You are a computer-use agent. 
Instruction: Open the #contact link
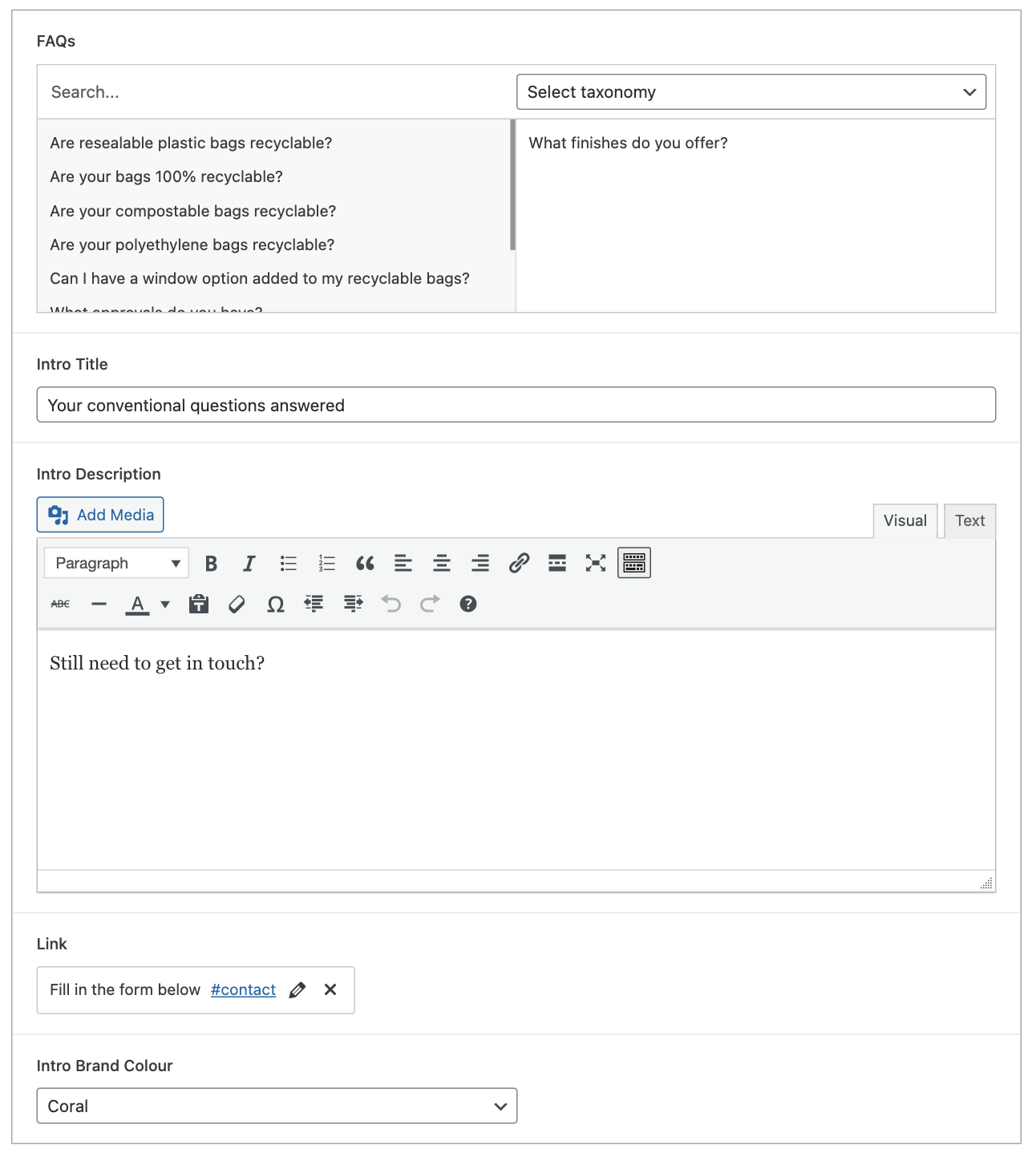pos(243,990)
